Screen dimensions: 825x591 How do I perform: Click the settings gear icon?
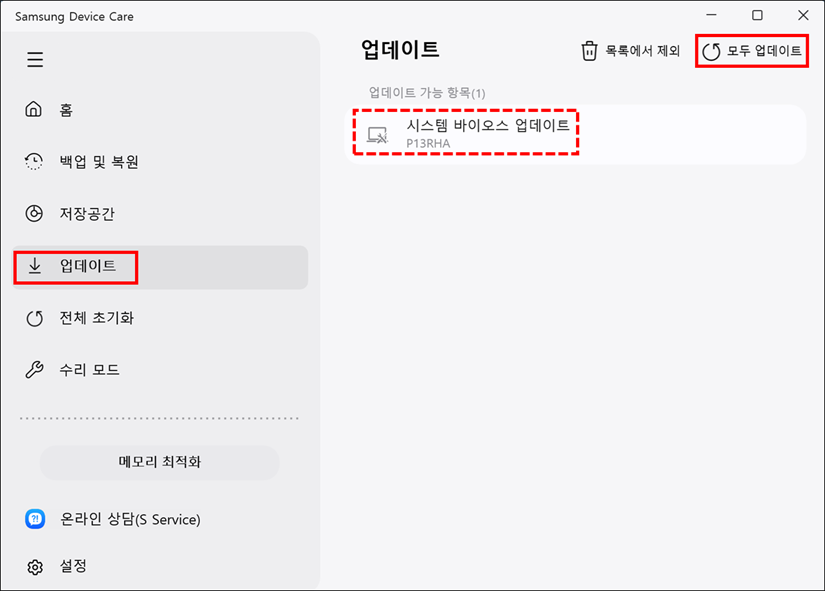[35, 567]
